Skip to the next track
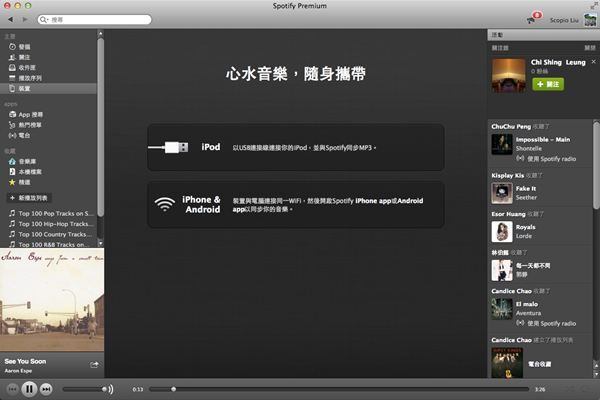 [46, 389]
